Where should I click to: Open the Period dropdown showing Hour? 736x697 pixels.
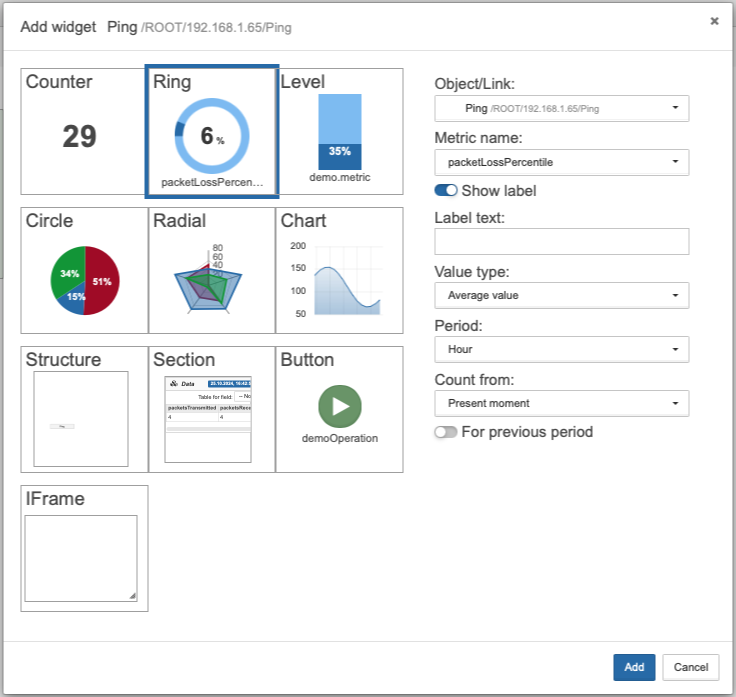(561, 349)
